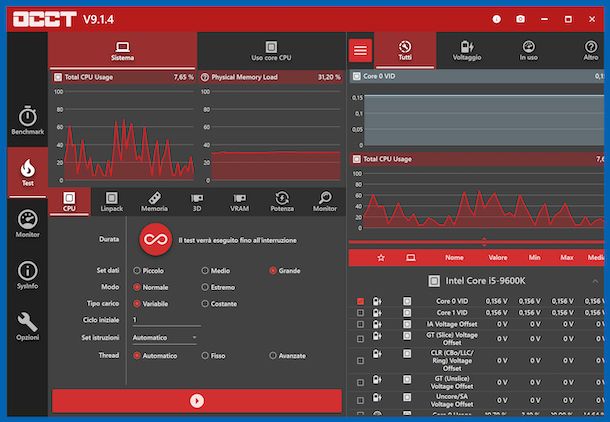The image size is (610, 422).
Task: Select the 3D test tab
Action: tap(197, 202)
